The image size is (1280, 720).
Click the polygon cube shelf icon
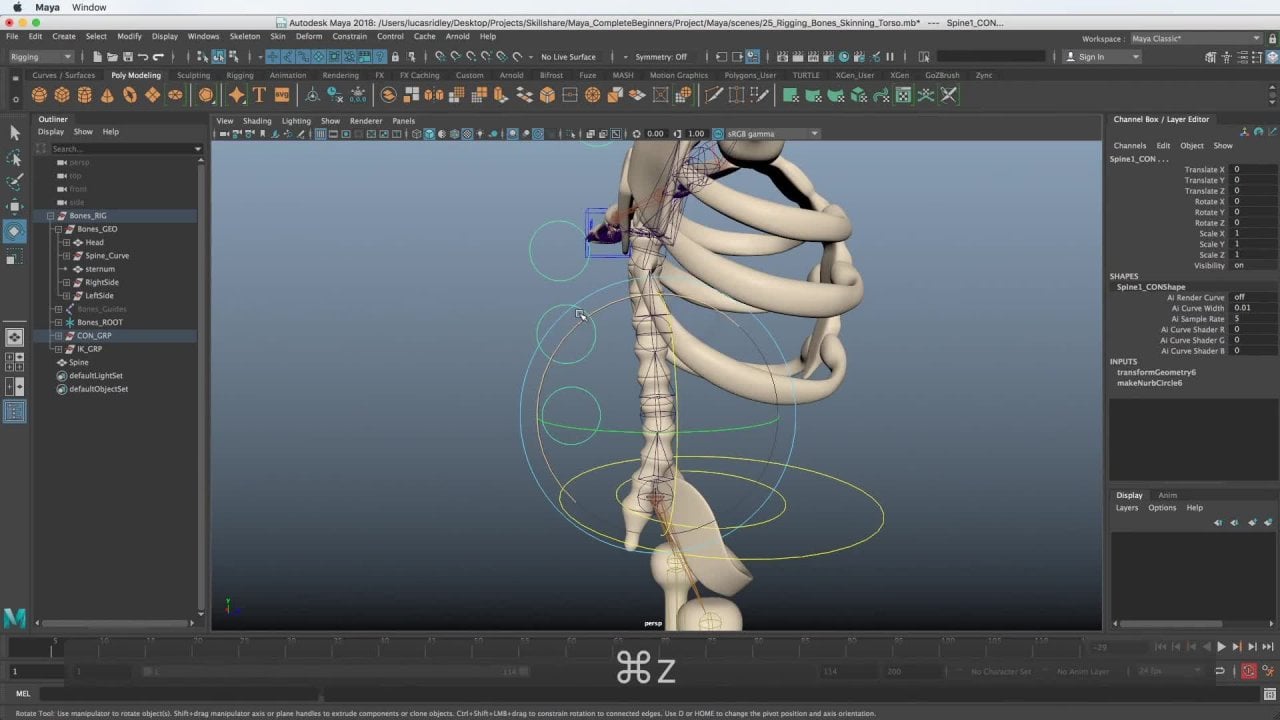pos(62,95)
